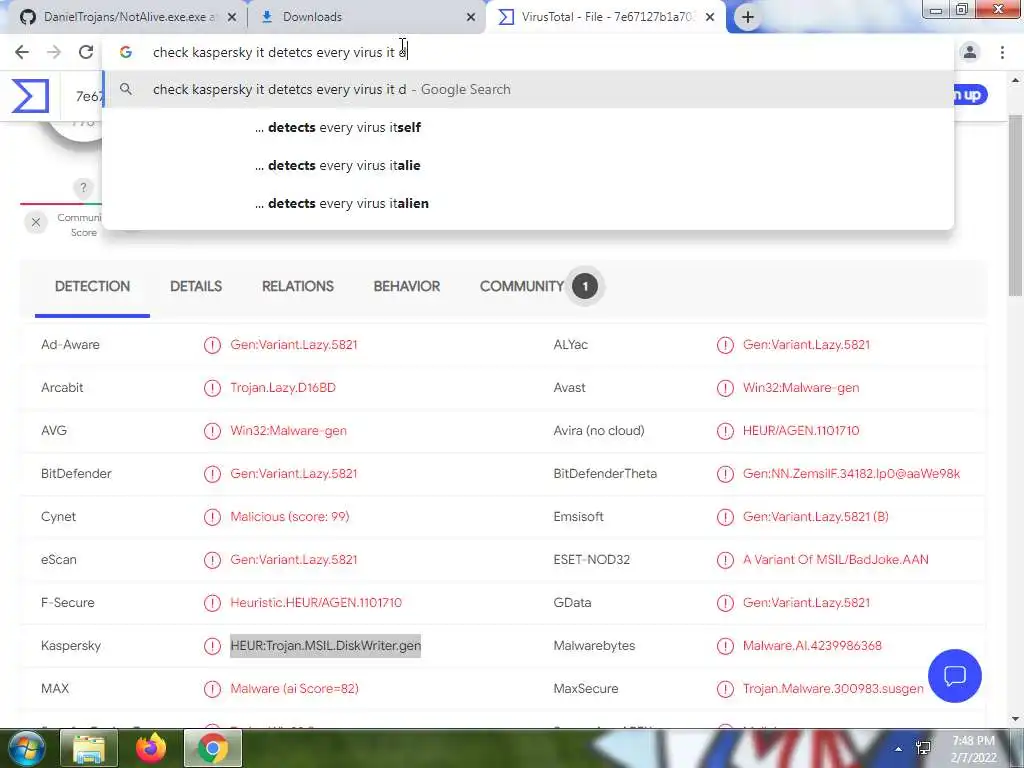
Task: Click the file hash starting 7e6
Action: click(x=89, y=97)
